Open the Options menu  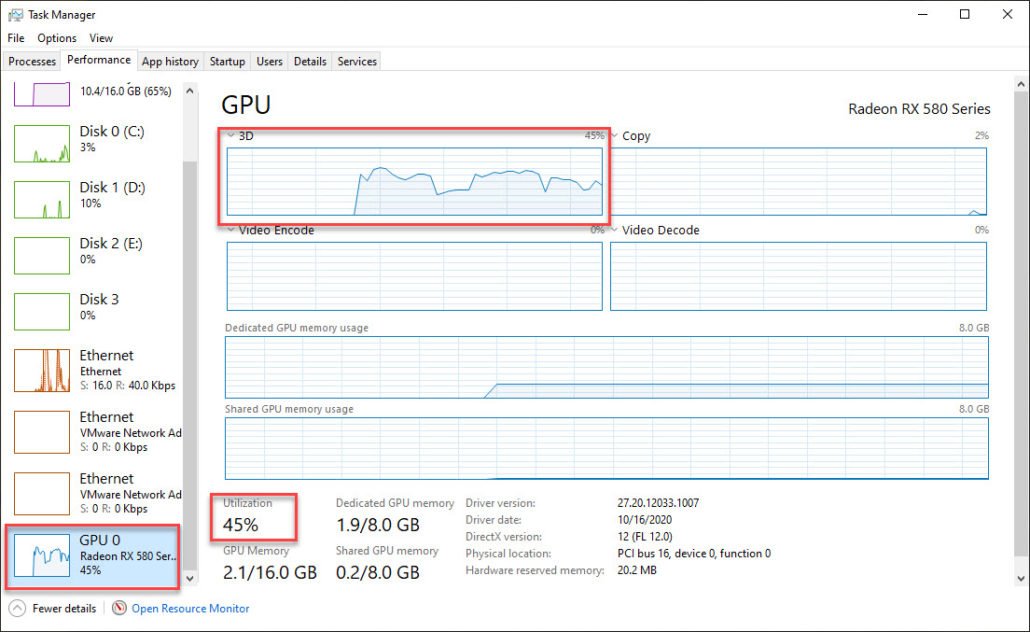(x=57, y=38)
